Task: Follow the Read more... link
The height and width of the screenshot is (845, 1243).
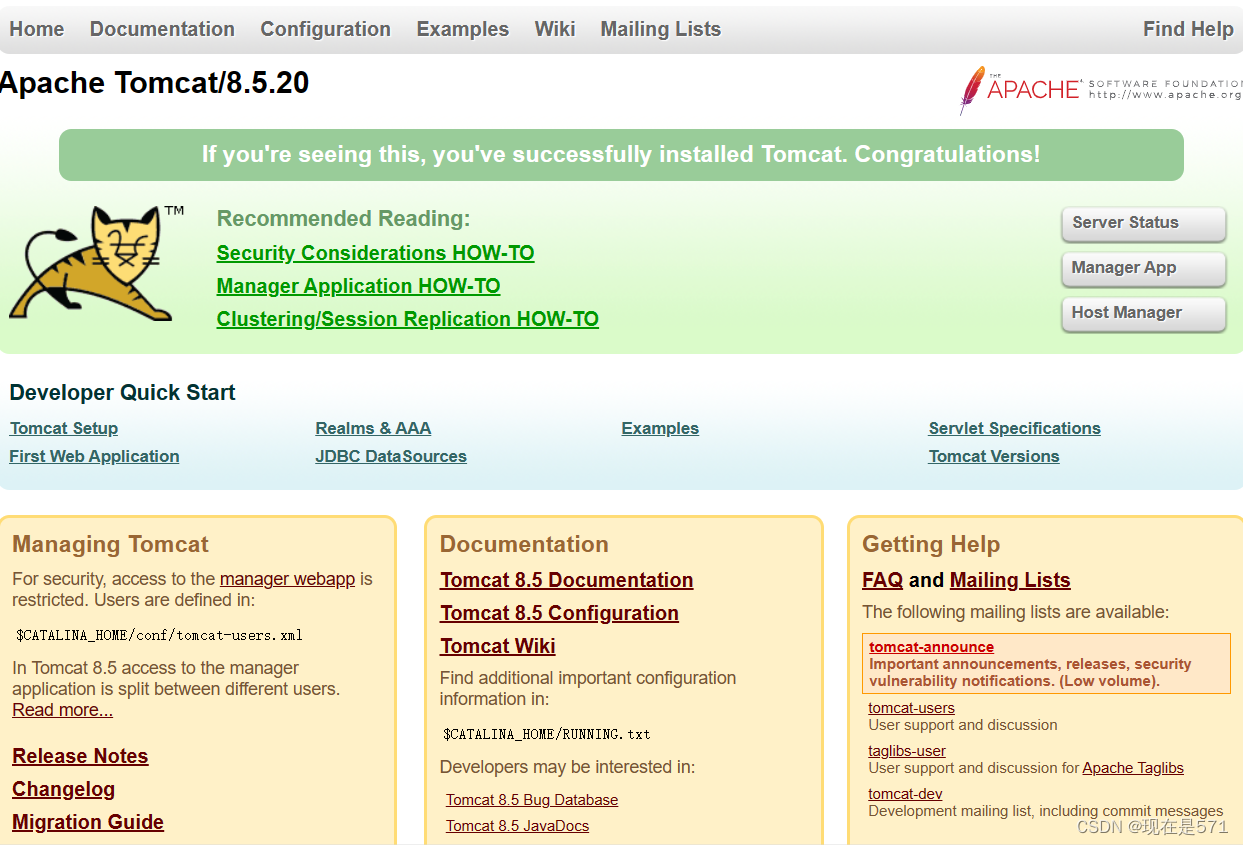Action: coord(62,710)
